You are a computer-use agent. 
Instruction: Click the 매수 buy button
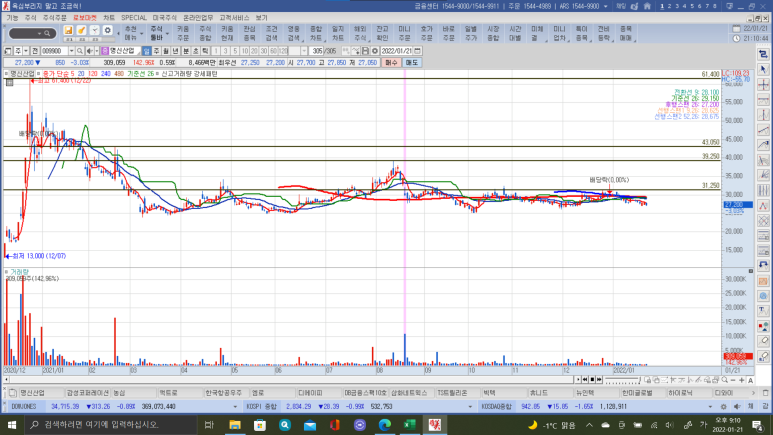pyautogui.click(x=391, y=63)
